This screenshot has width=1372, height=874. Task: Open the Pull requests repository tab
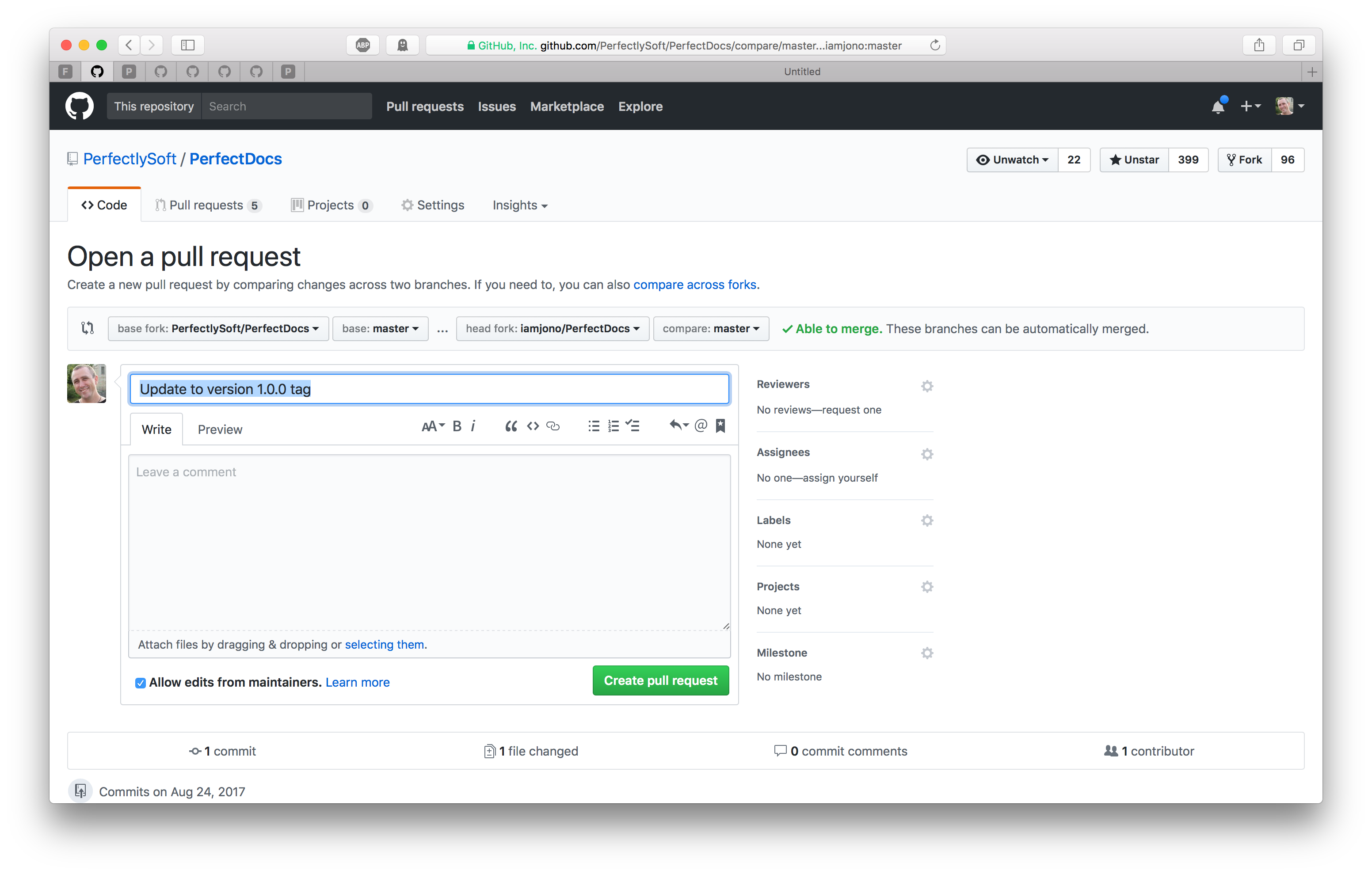[x=207, y=205]
